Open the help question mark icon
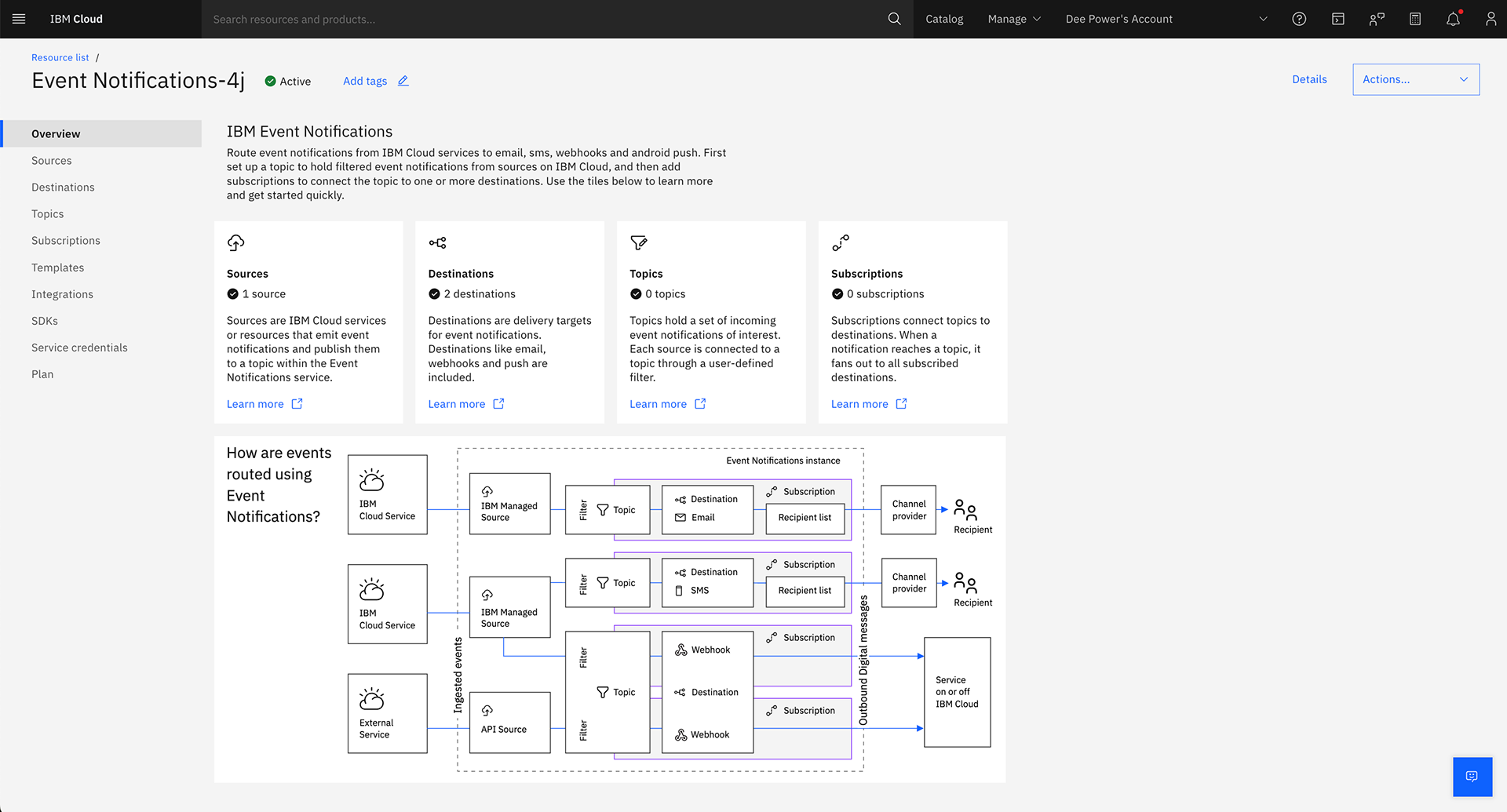This screenshot has width=1507, height=812. [1299, 19]
